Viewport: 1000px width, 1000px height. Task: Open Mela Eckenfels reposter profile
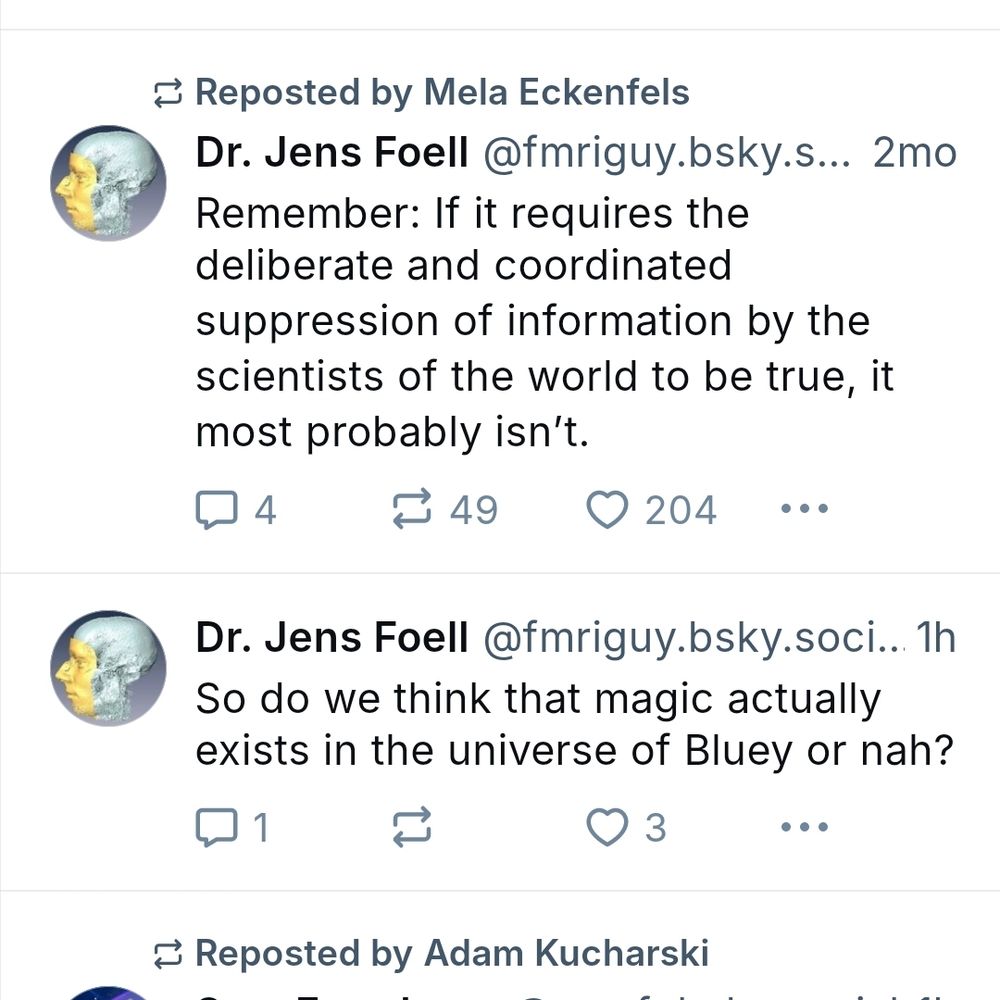pos(556,92)
